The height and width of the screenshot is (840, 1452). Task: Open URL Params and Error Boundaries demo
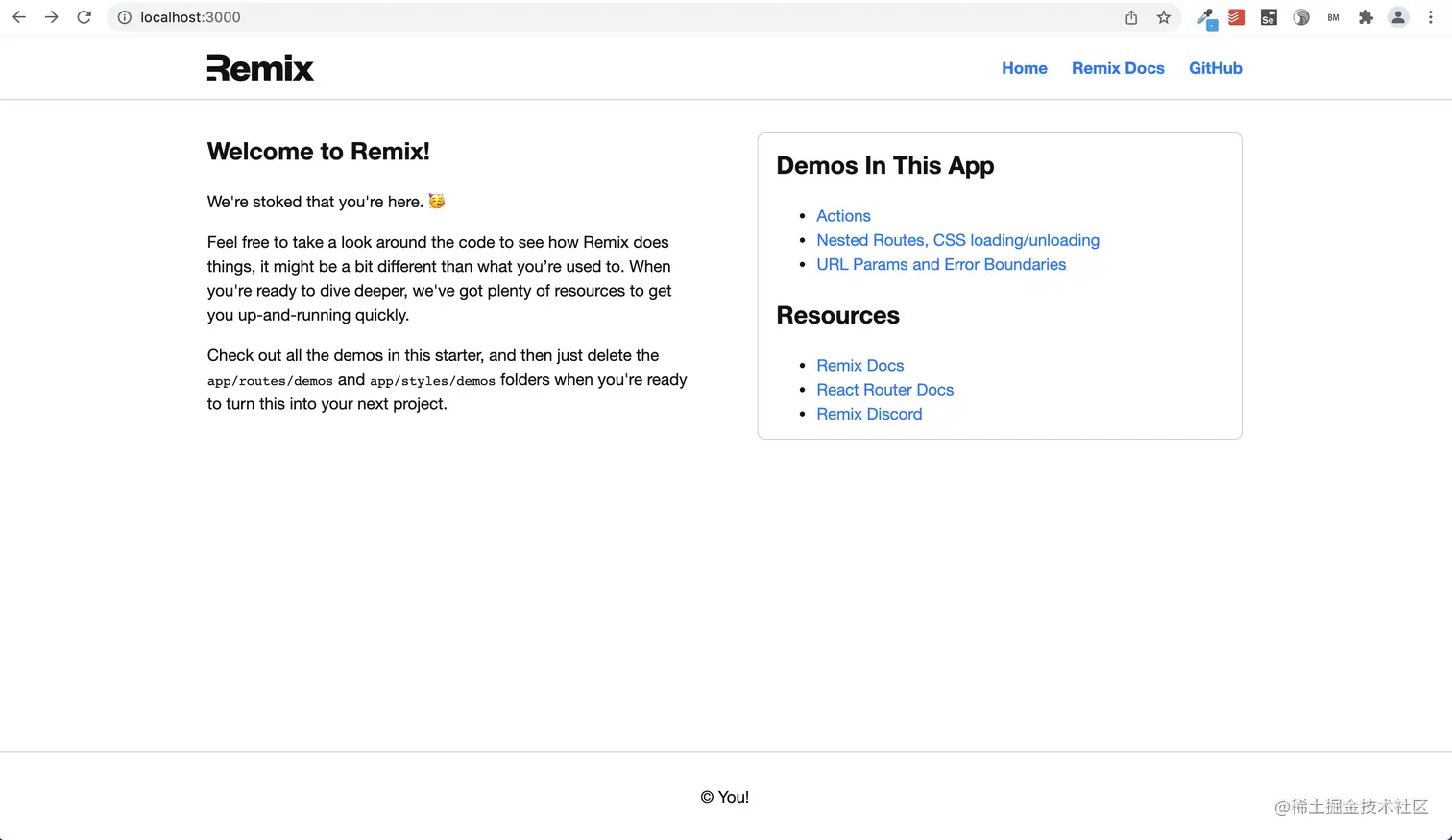tap(941, 264)
